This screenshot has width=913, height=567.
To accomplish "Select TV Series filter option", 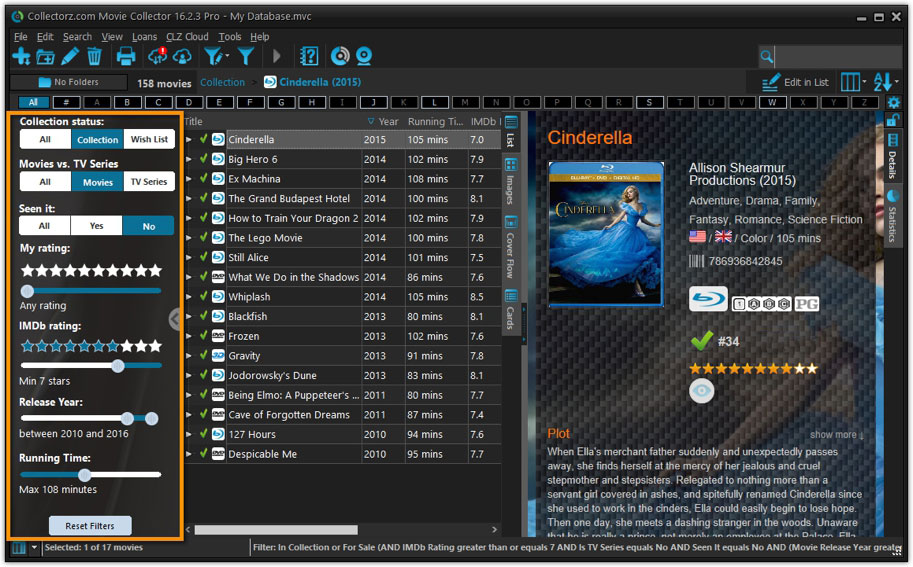I will 149,182.
